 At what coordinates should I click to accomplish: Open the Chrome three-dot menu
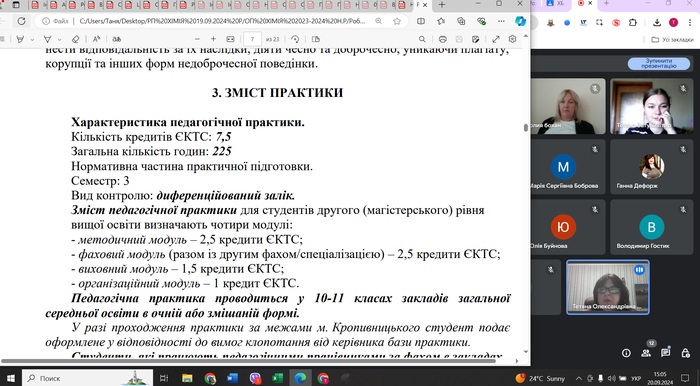tap(690, 23)
